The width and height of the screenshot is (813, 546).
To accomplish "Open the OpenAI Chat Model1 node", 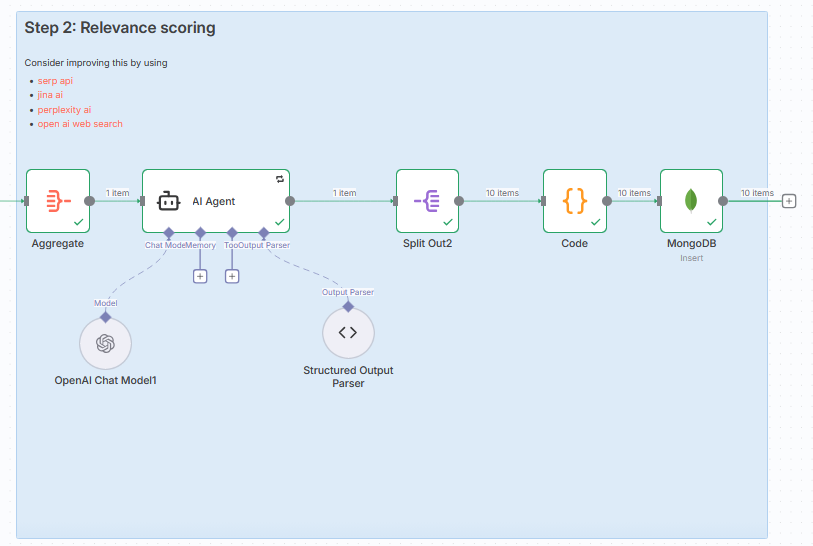I will point(105,344).
